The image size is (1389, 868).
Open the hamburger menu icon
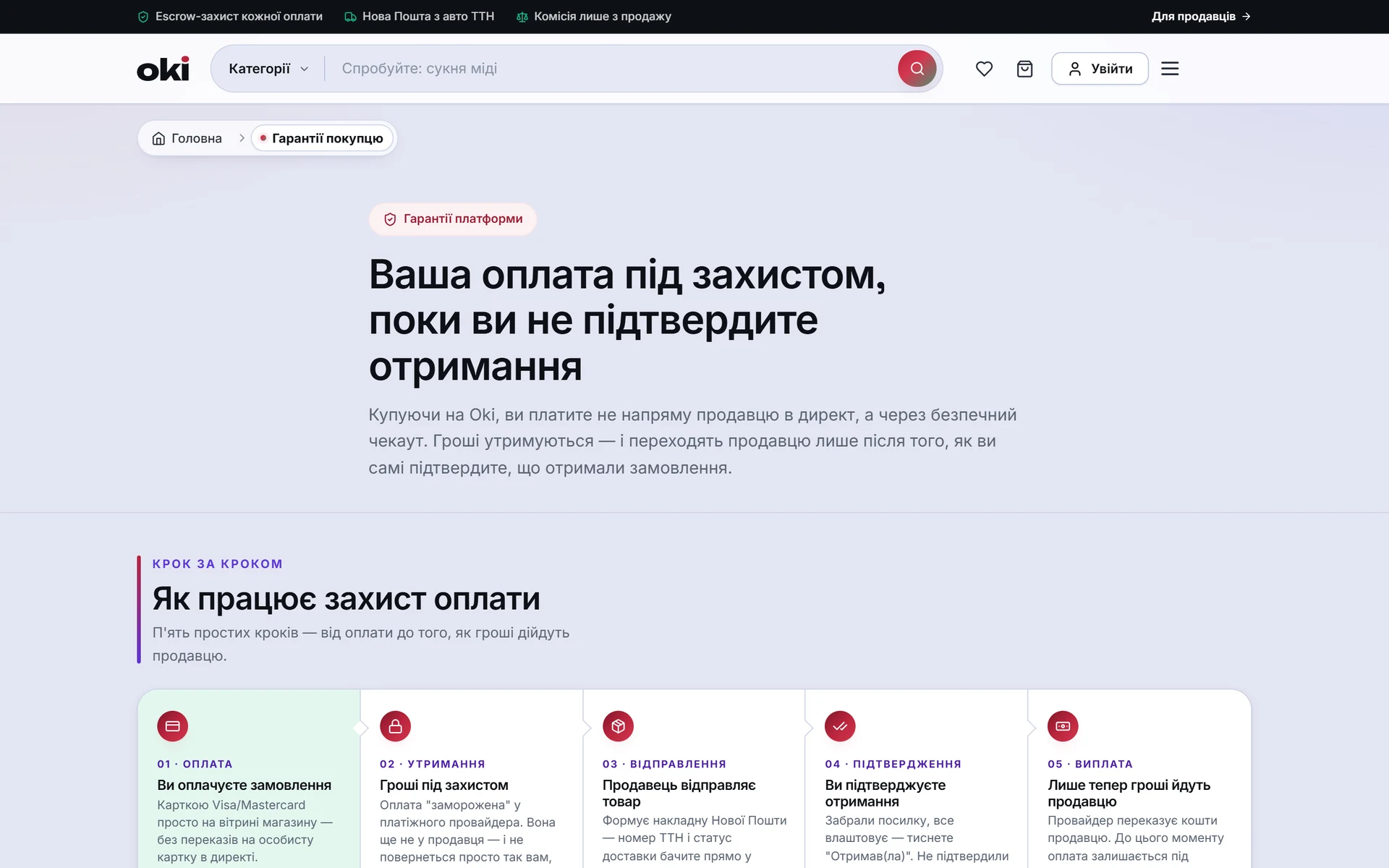pos(1170,69)
